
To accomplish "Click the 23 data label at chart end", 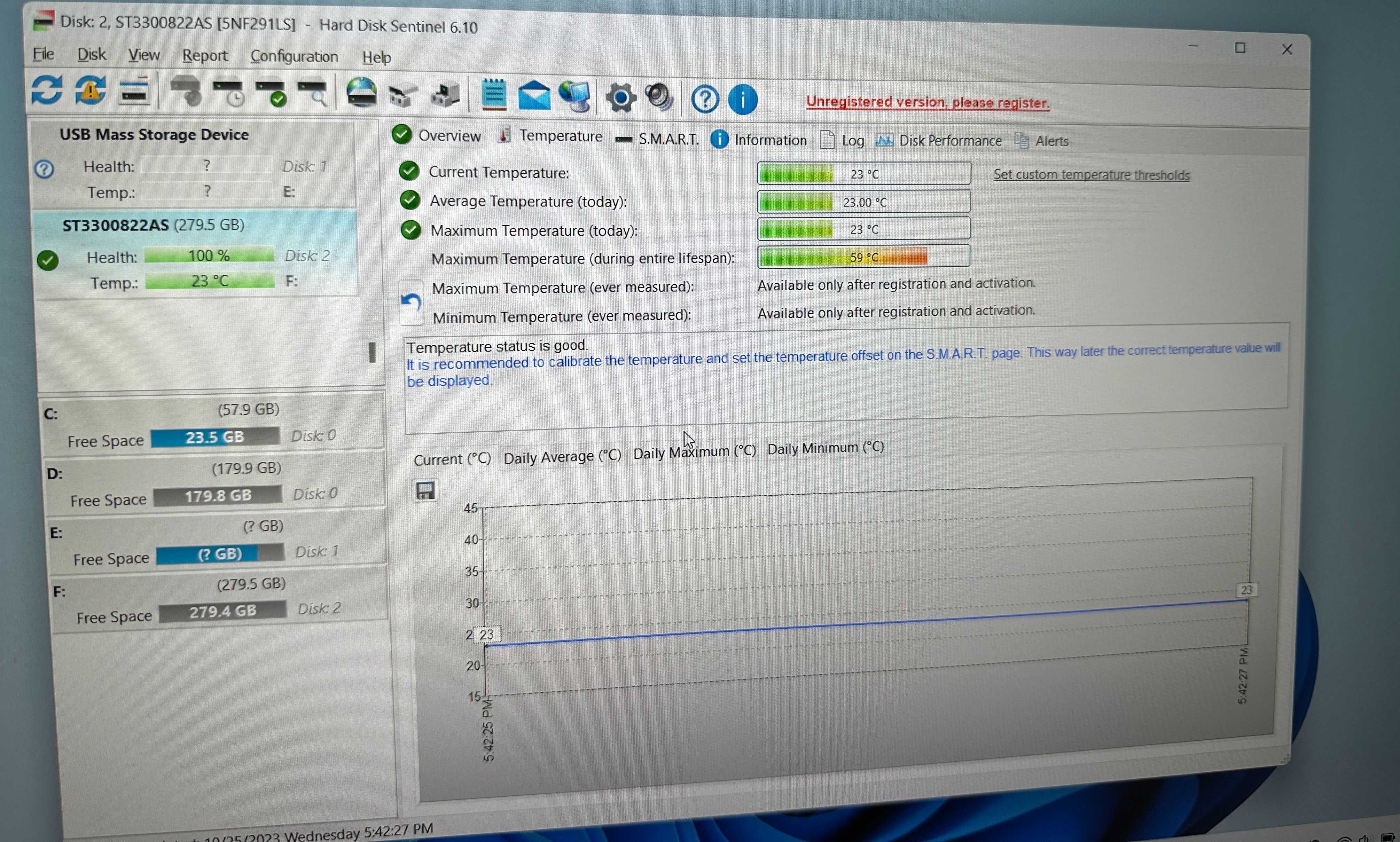I will [x=1246, y=590].
